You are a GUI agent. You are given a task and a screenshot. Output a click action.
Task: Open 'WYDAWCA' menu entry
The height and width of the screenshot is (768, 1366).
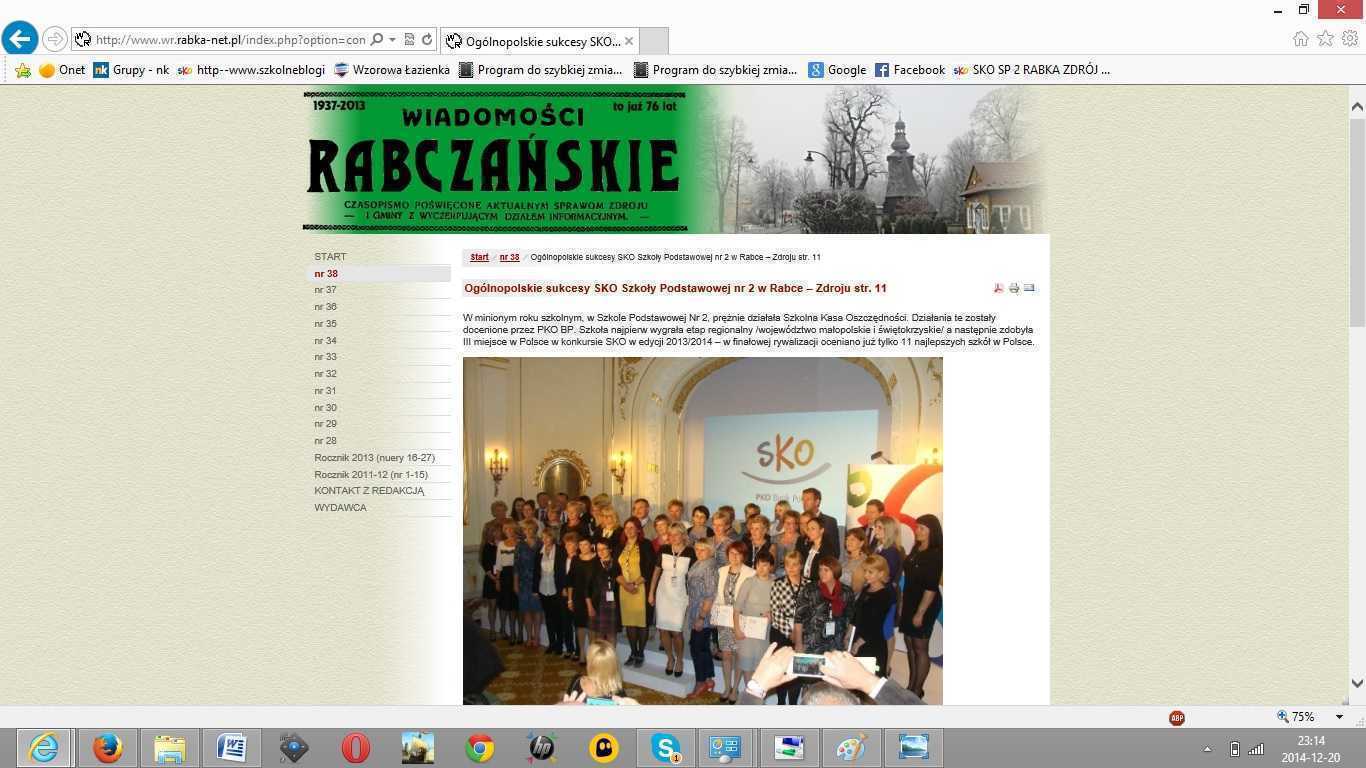point(340,508)
